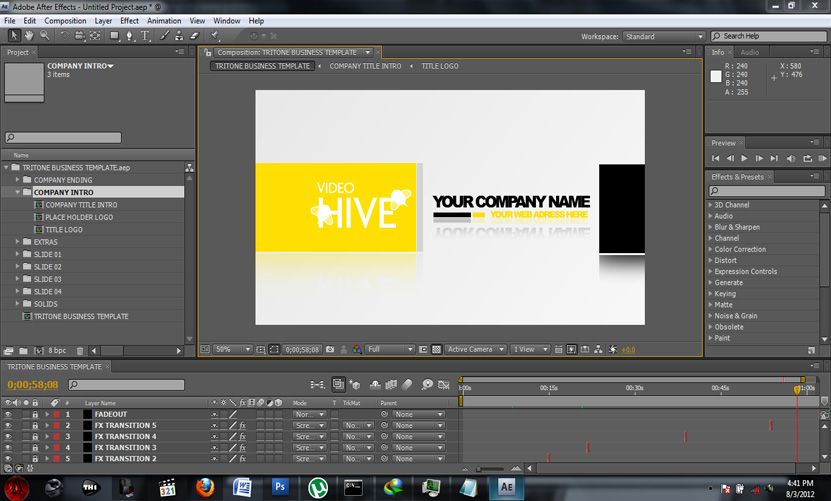Open the Composition menu

[65, 21]
